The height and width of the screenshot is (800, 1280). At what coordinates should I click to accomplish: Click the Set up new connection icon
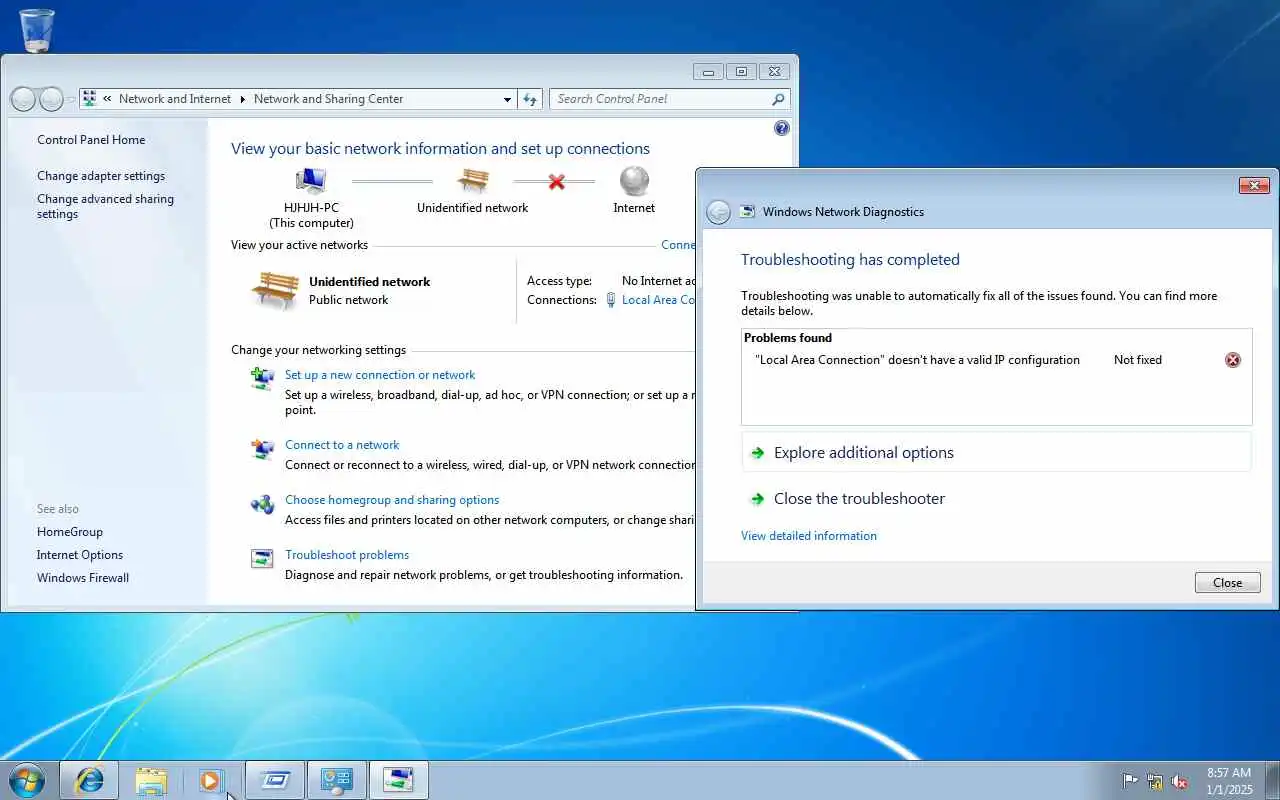point(262,378)
